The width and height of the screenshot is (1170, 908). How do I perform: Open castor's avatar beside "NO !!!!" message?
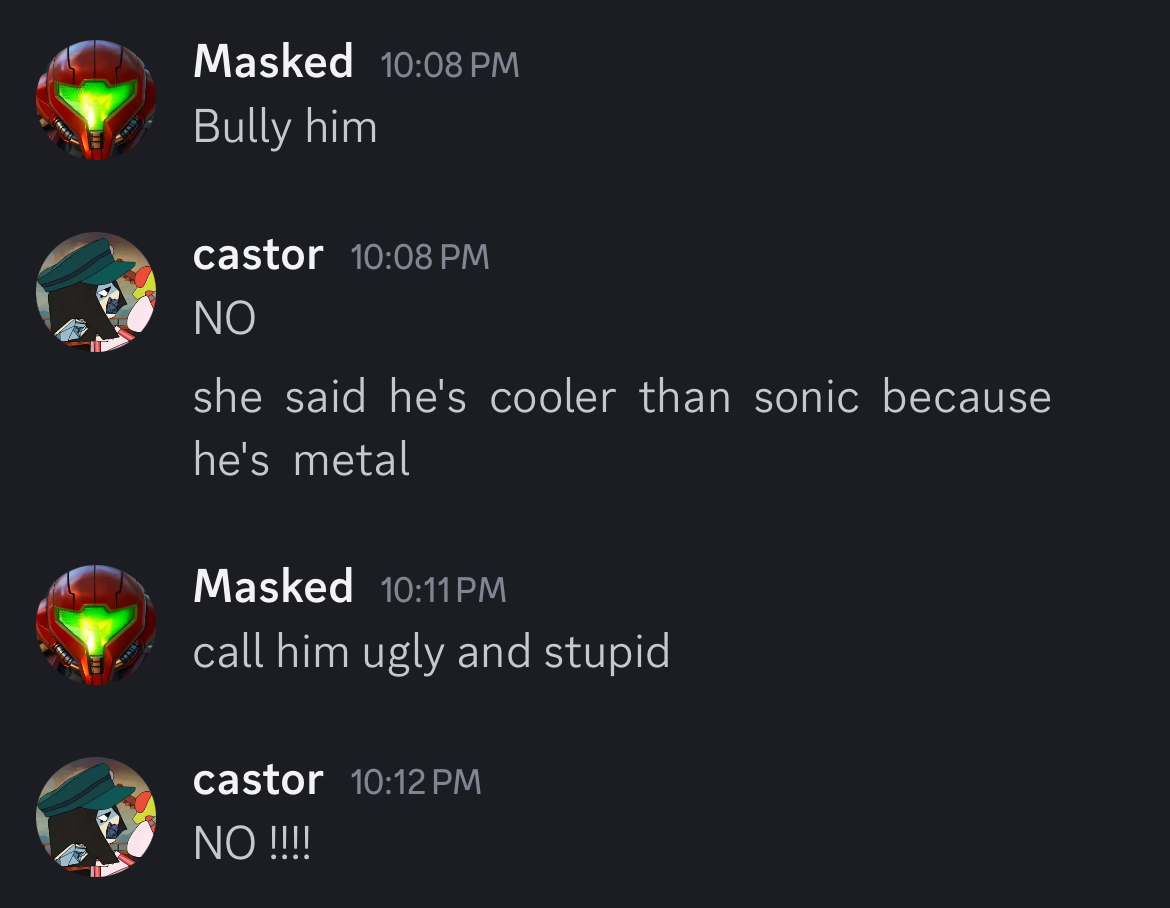coord(96,817)
